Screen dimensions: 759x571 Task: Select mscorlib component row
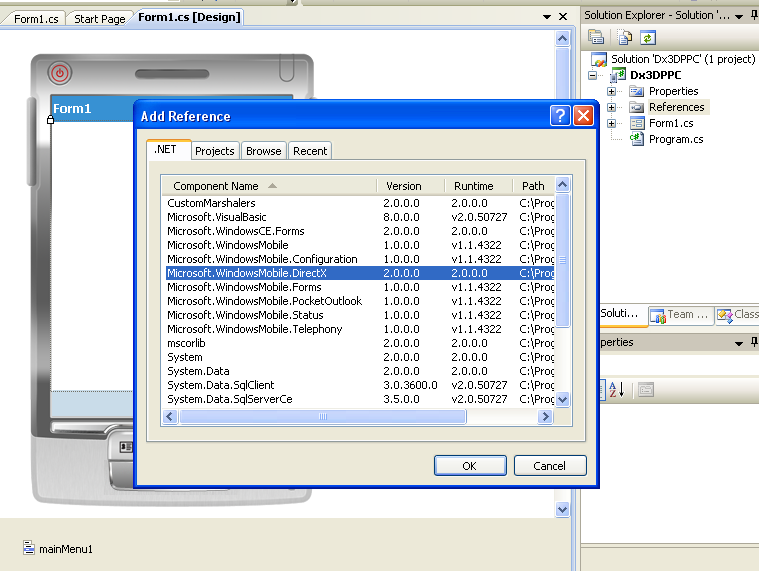click(x=360, y=343)
